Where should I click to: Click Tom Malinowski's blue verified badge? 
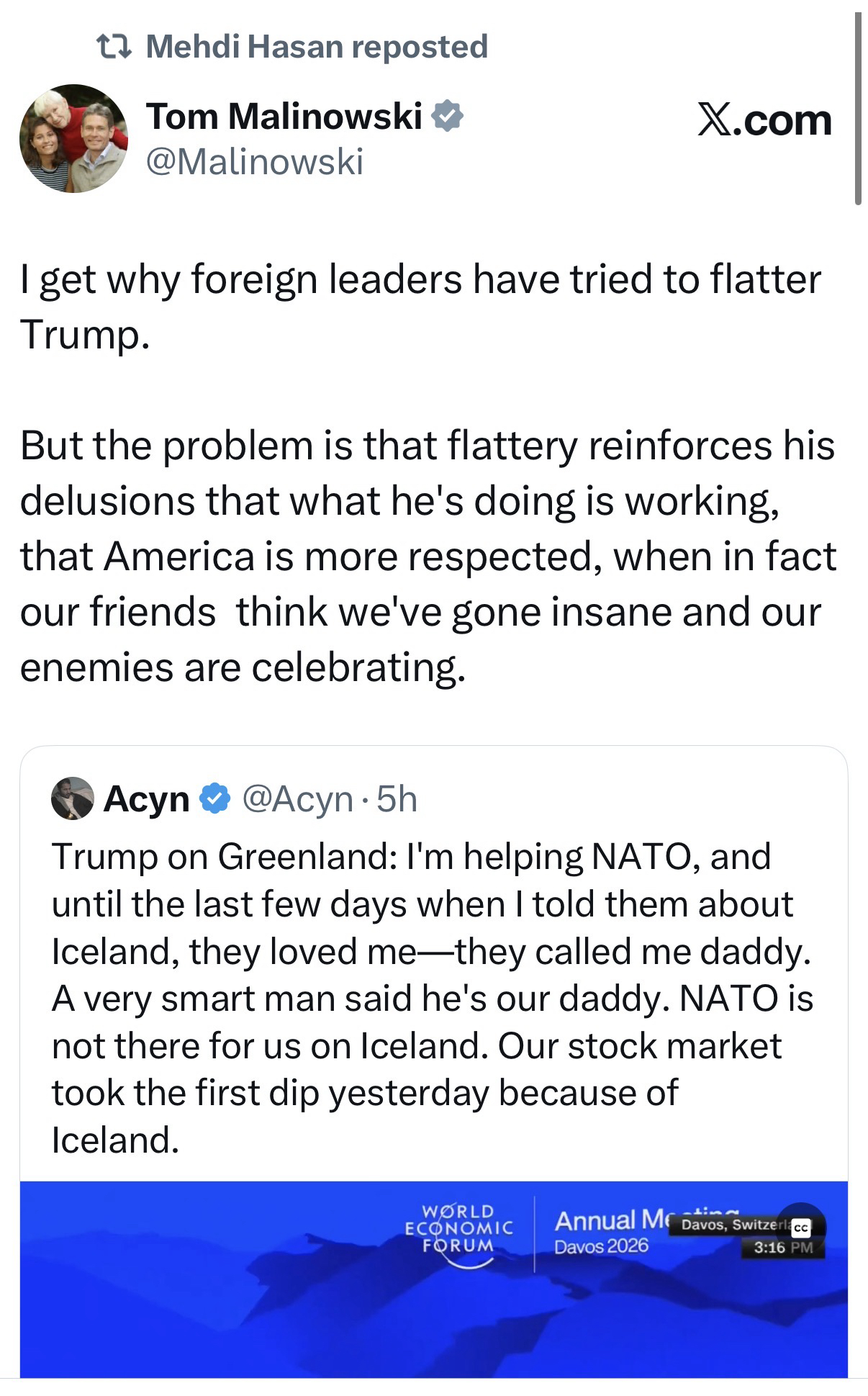(x=448, y=117)
